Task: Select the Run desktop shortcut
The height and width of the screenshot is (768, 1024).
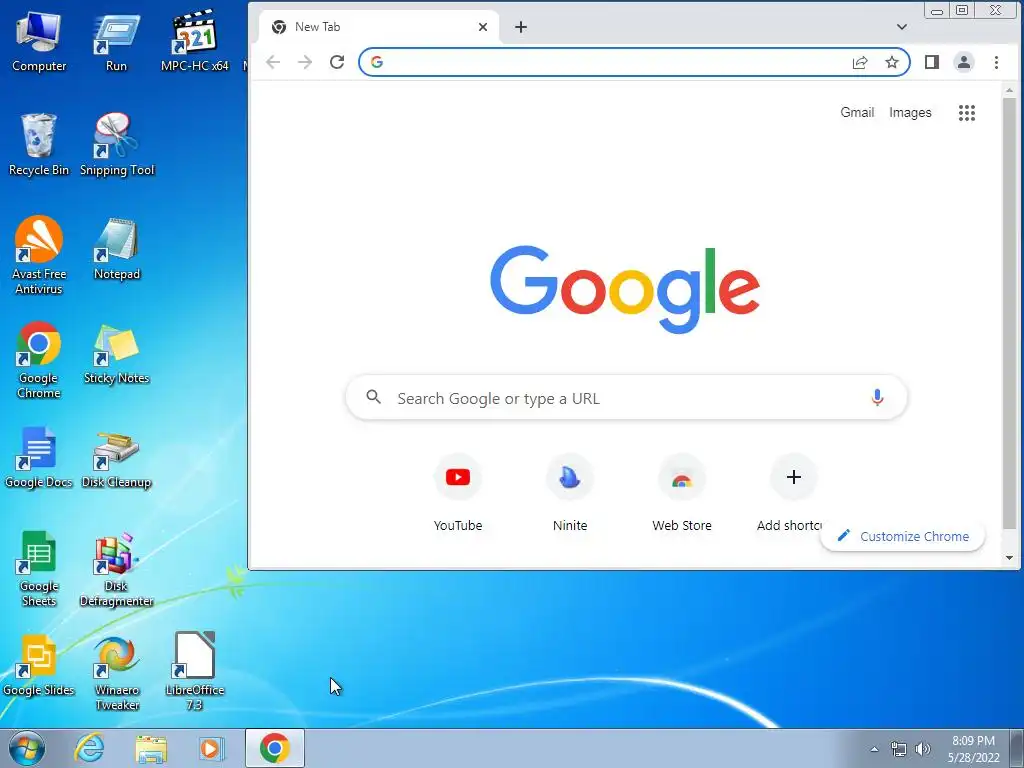Action: coord(116,42)
